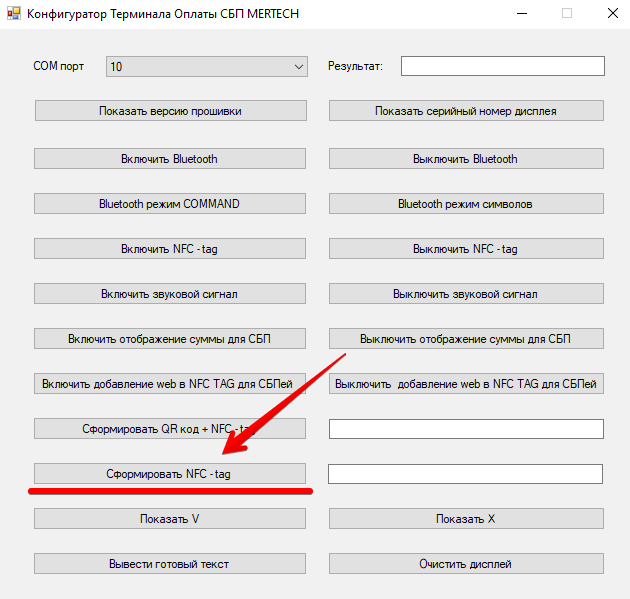Enable отображение суммы для СБП

point(169,339)
